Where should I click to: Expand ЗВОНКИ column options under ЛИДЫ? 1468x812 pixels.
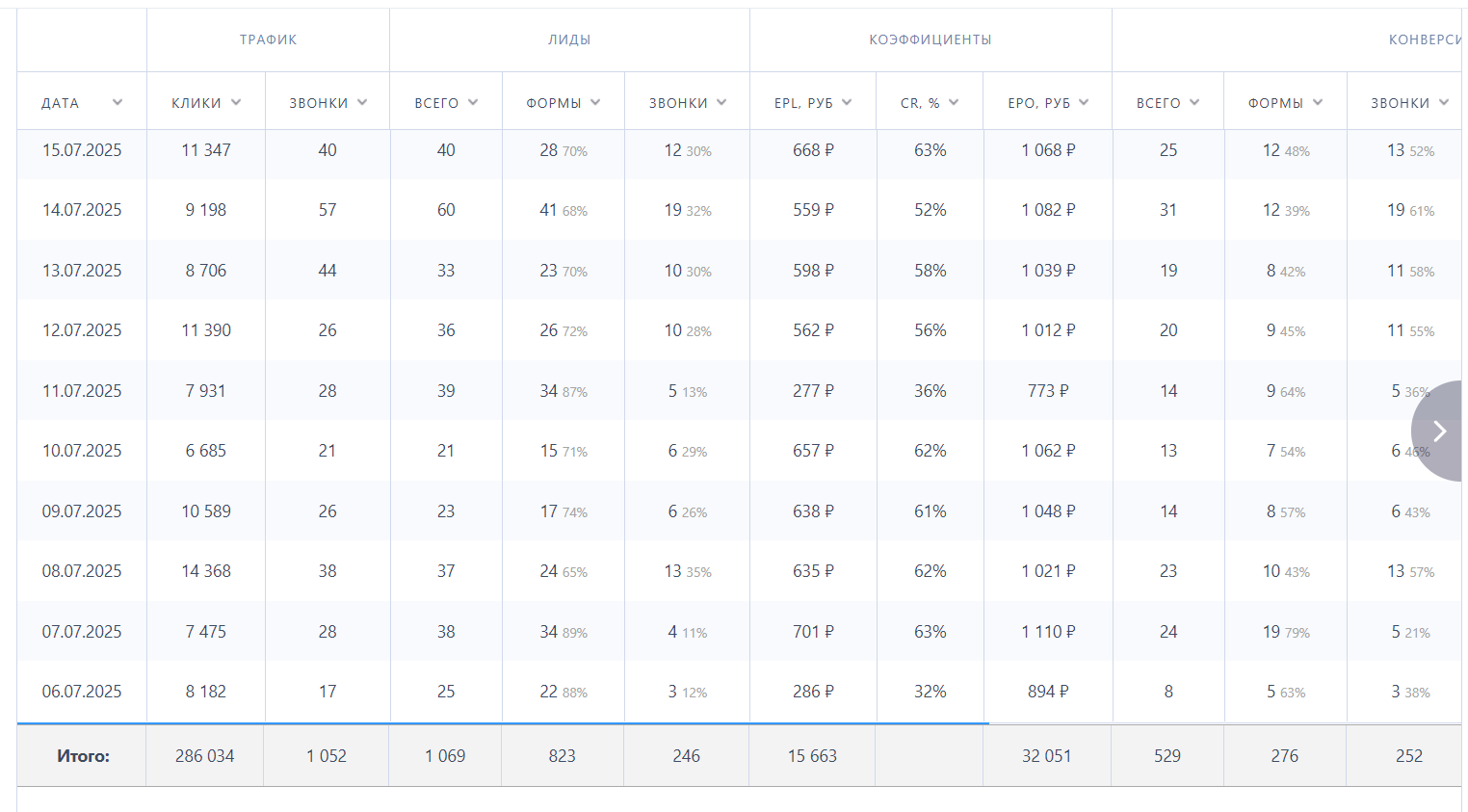721,102
